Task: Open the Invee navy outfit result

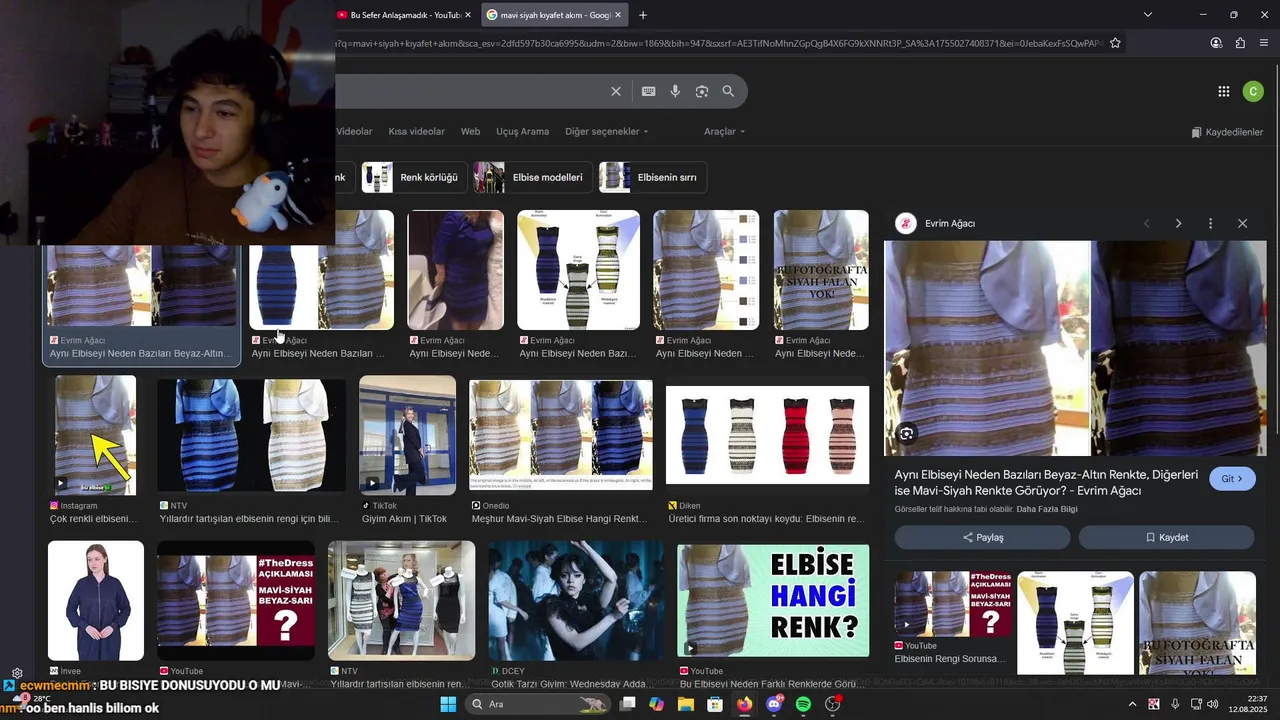Action: coord(96,600)
